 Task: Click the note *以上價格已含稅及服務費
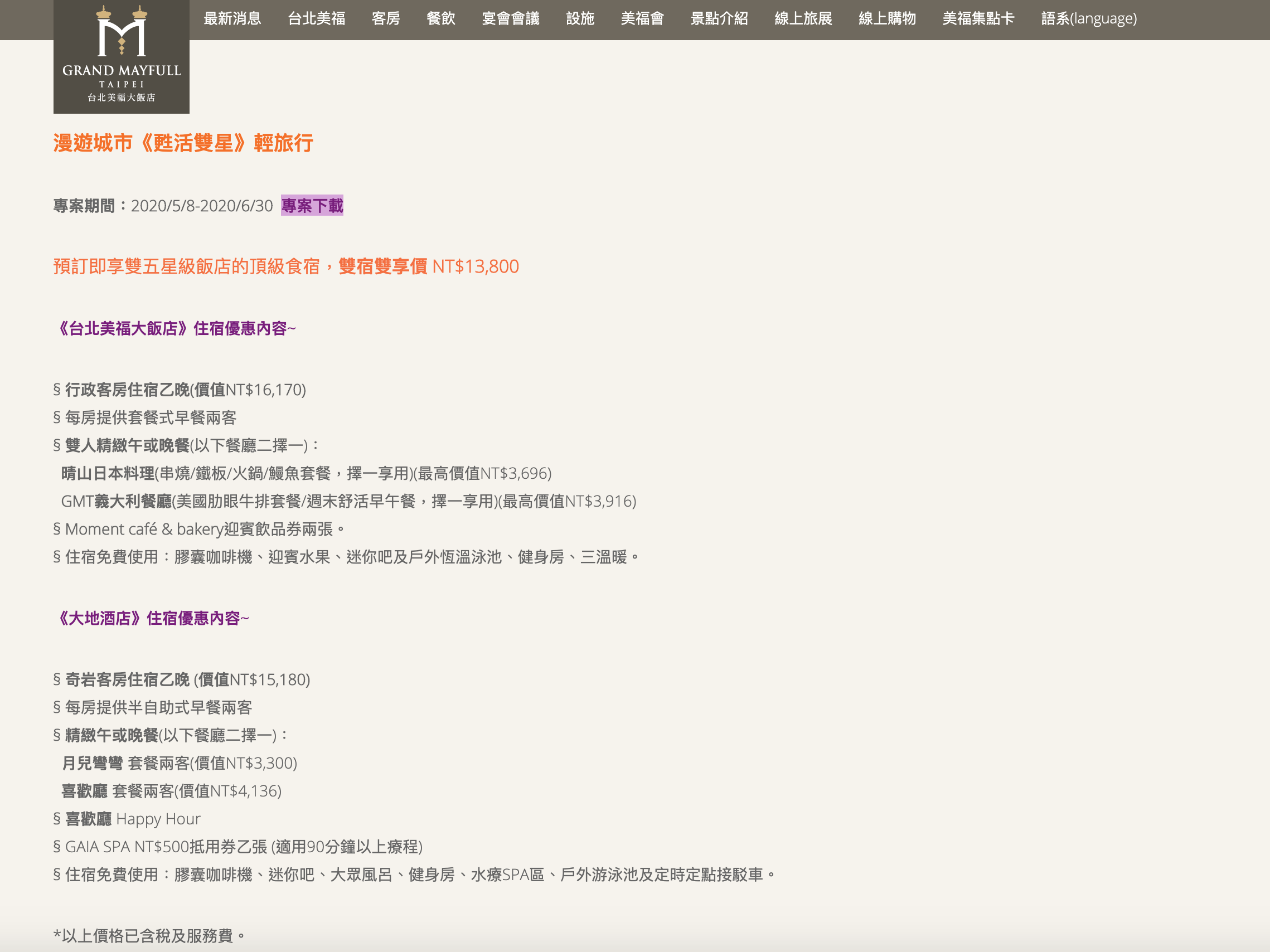pyautogui.click(x=149, y=936)
